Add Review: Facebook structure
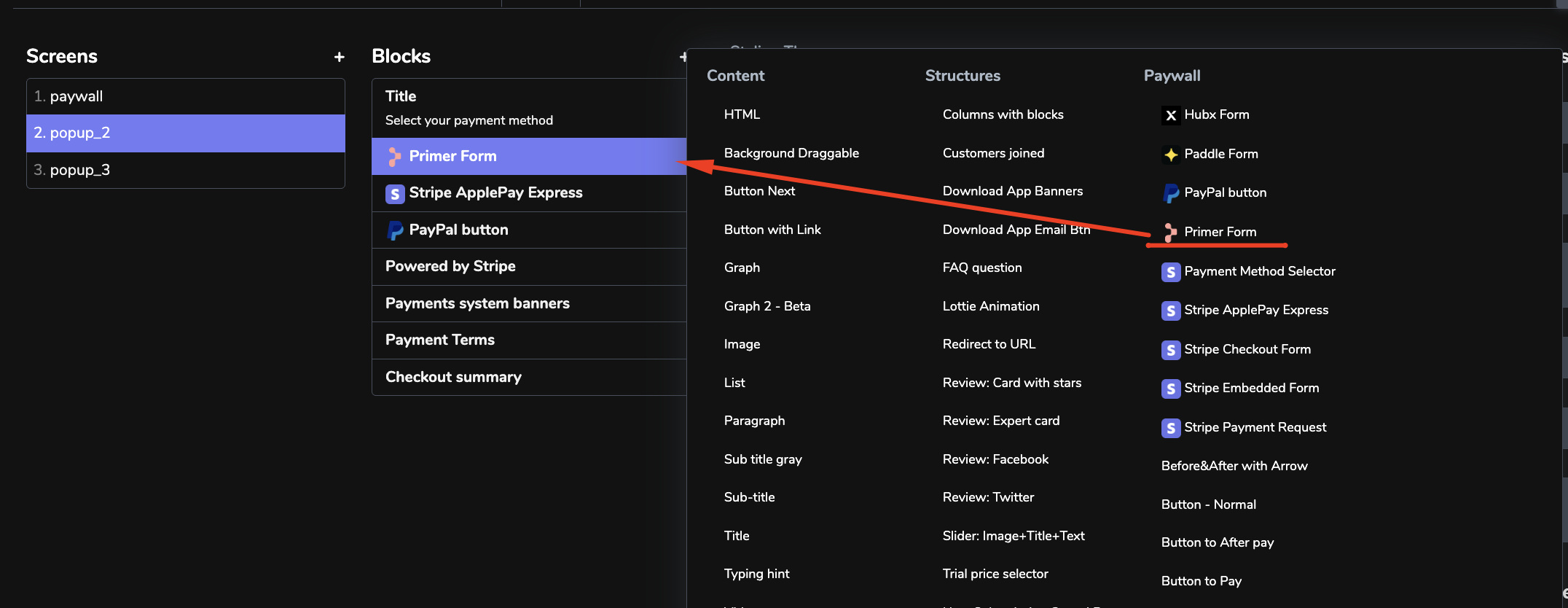 coord(995,459)
